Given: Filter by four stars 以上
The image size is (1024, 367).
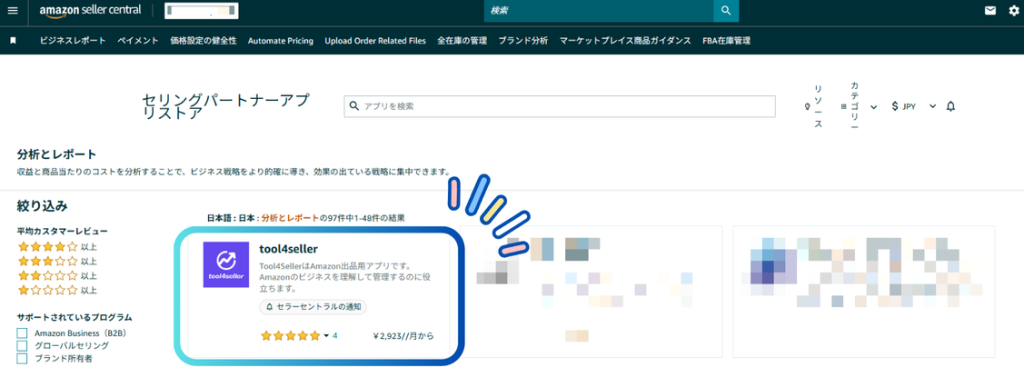Looking at the screenshot, I should pyautogui.click(x=57, y=247).
